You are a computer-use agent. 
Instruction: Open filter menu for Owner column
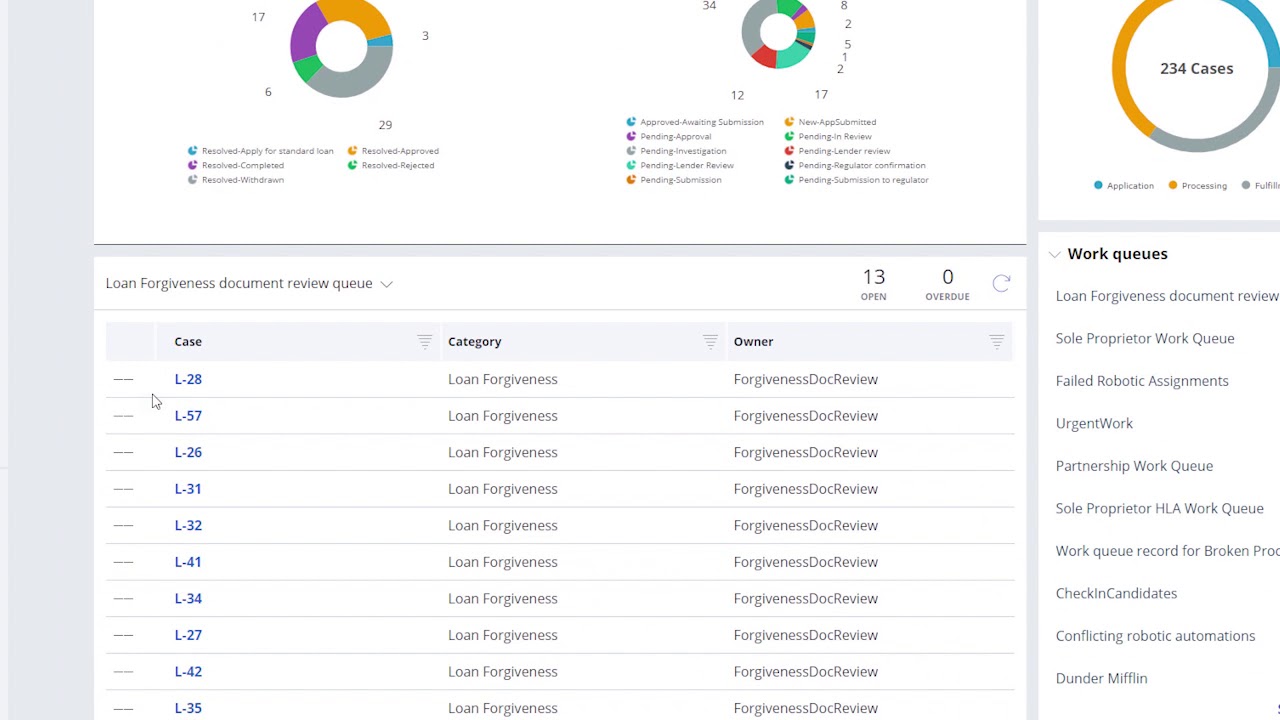coord(996,342)
